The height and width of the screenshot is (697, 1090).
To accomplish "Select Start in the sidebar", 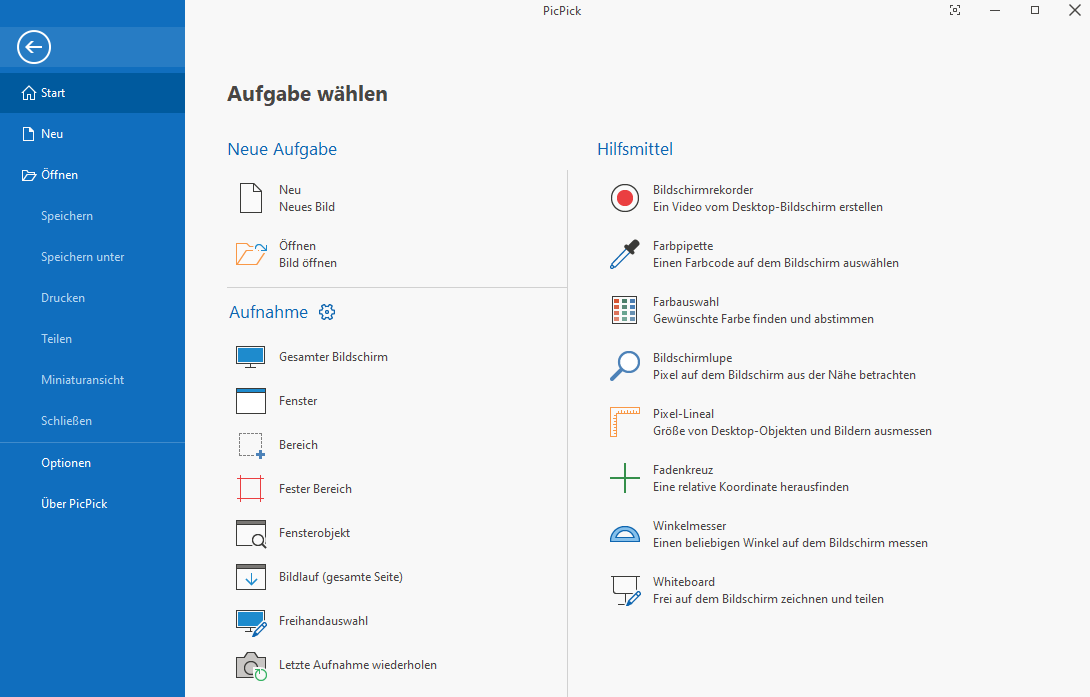I will point(92,93).
